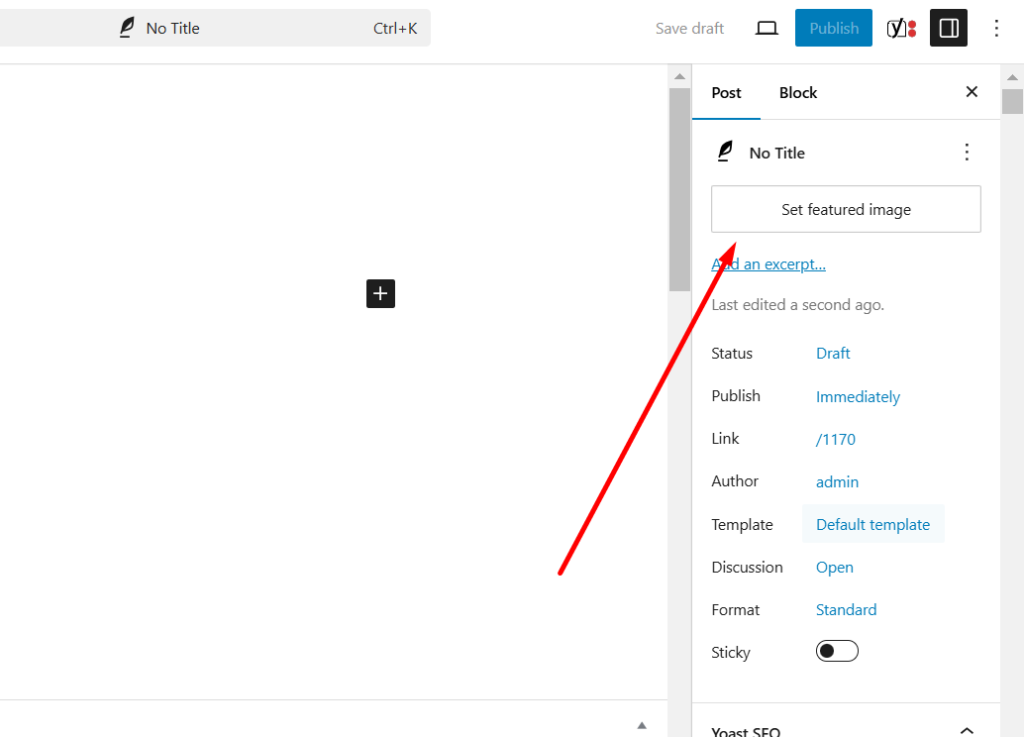Screen dimensions: 1024x737
Task: Click the editor vertical scrollbar thumb
Action: tap(679, 188)
